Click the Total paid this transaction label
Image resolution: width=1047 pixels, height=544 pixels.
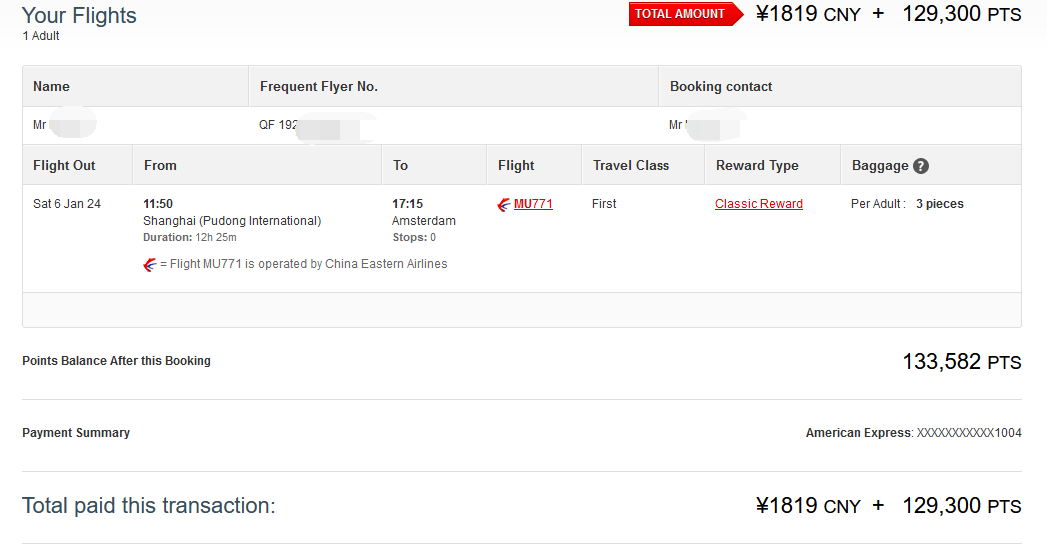[x=148, y=506]
